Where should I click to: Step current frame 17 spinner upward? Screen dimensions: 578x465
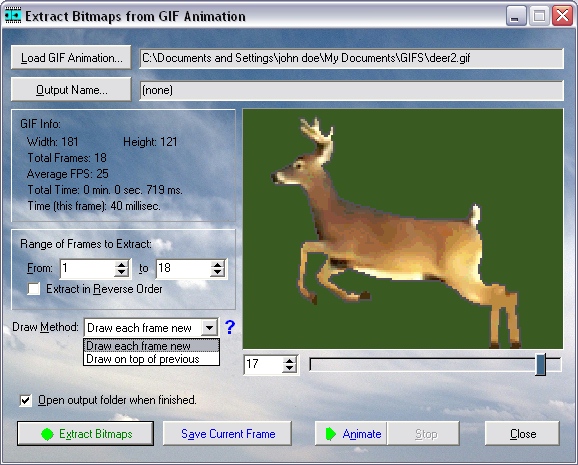290,360
